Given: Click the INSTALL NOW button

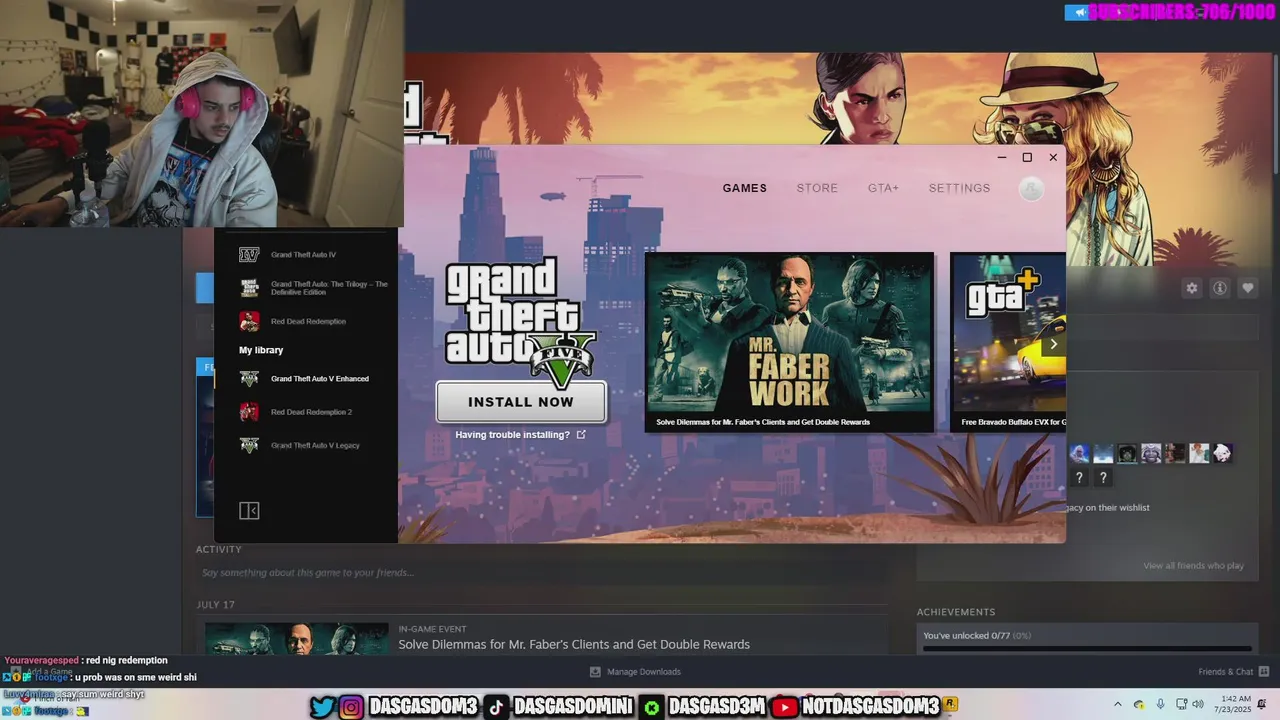Looking at the screenshot, I should tap(521, 402).
